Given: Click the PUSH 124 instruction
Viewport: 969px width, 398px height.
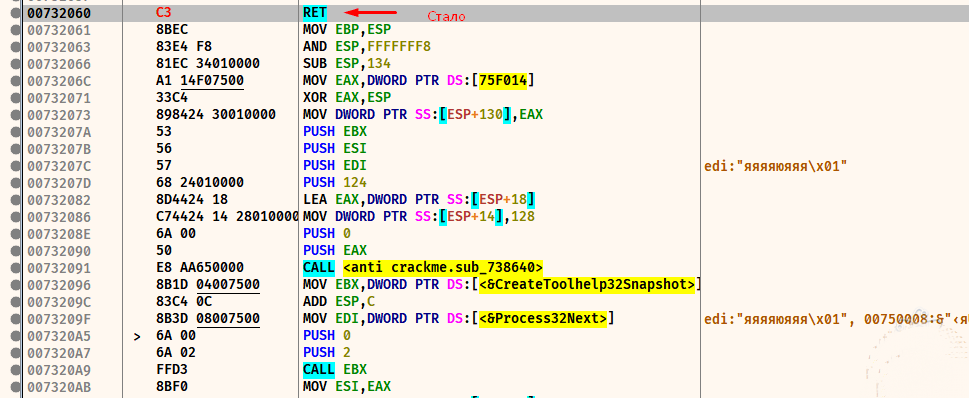Looking at the screenshot, I should point(335,182).
